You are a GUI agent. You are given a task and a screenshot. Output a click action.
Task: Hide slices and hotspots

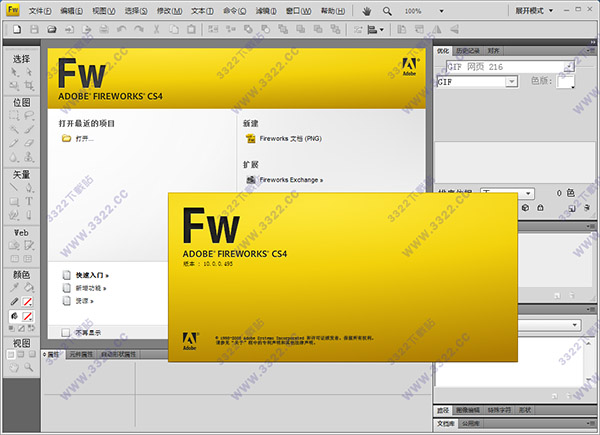click(x=15, y=259)
